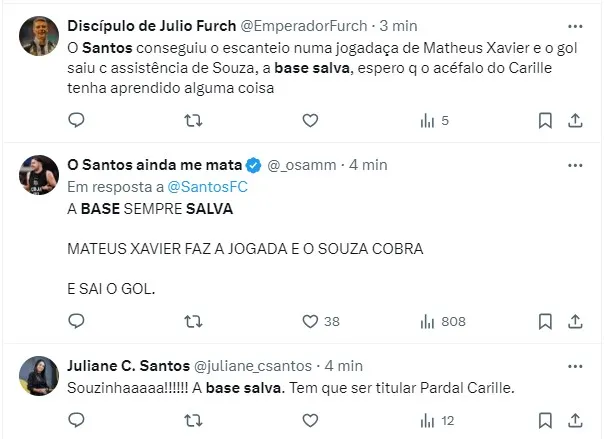
Task: Open Juliane C. Santos profile picture
Action: click(x=39, y=376)
